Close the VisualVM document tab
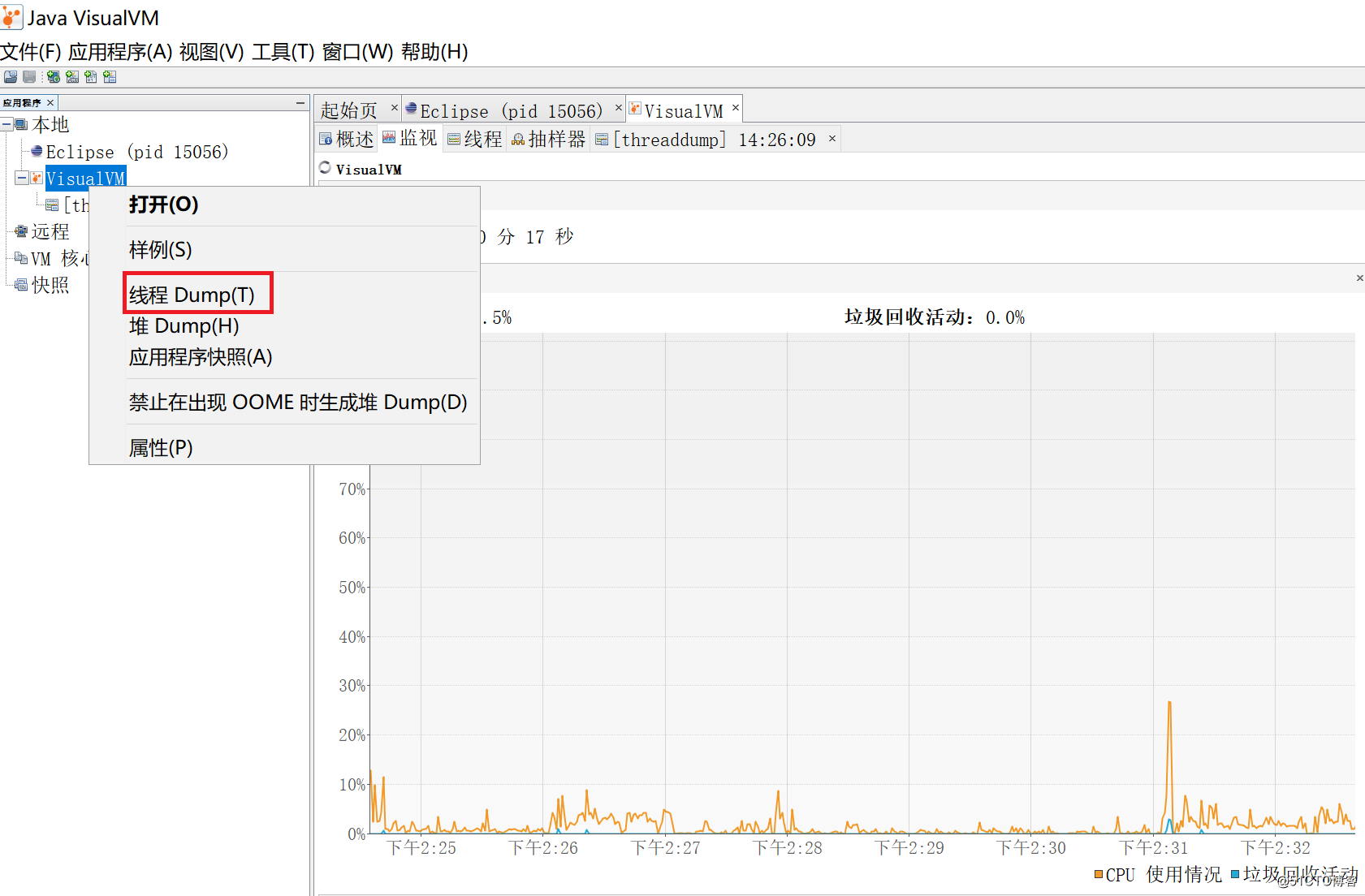This screenshot has width=1365, height=896. click(736, 108)
